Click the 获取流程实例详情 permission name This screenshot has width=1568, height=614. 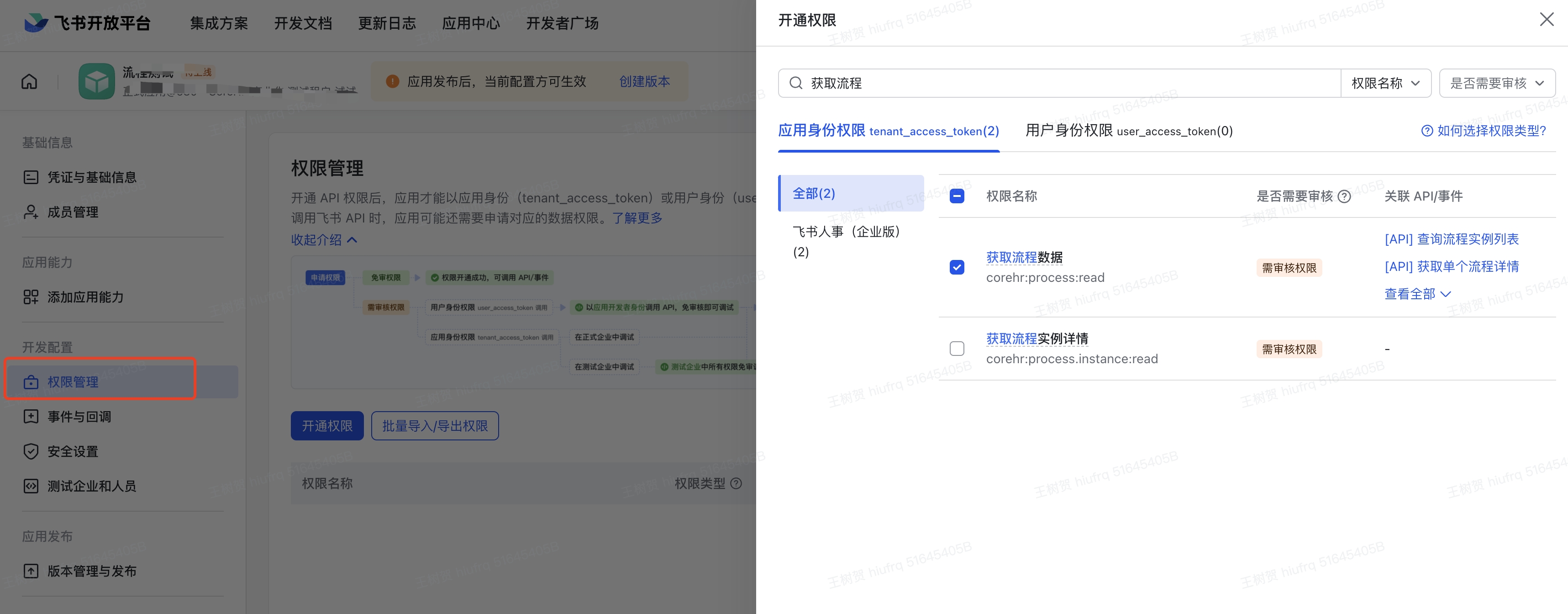click(x=1037, y=339)
